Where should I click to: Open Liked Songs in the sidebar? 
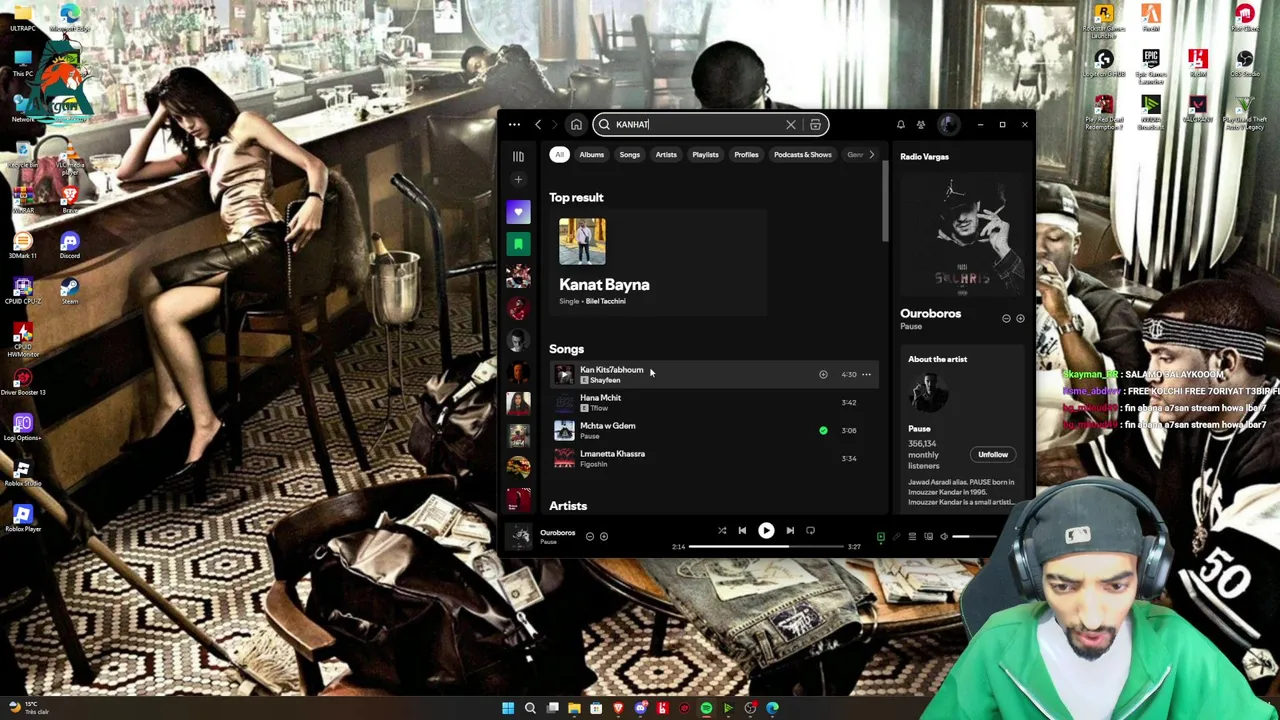coord(518,212)
